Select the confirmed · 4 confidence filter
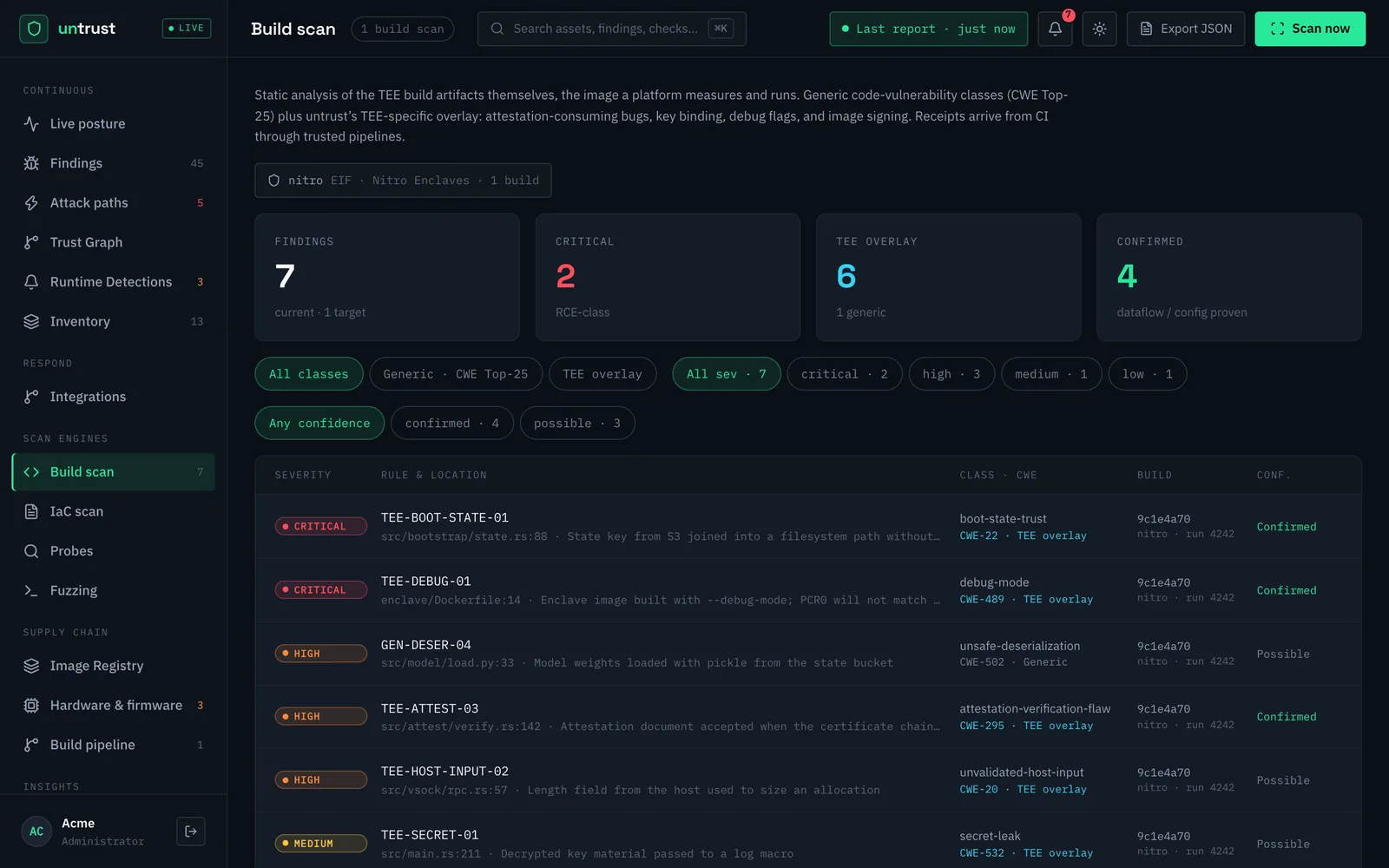 [x=452, y=424]
